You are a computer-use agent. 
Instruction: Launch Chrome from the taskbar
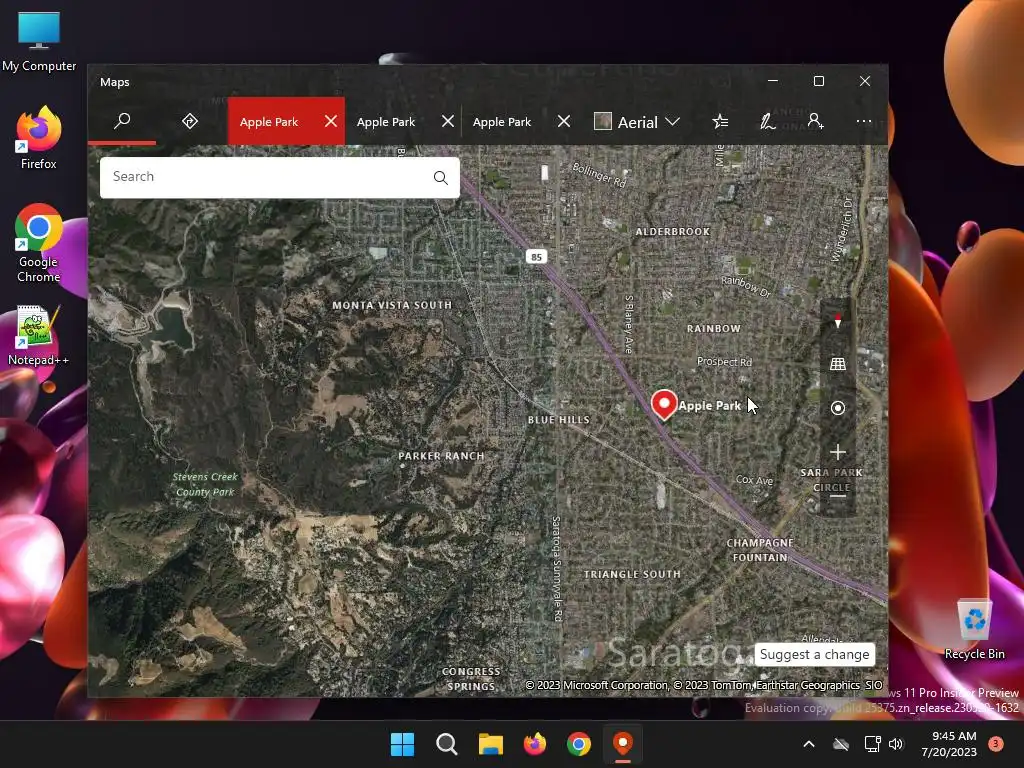579,744
